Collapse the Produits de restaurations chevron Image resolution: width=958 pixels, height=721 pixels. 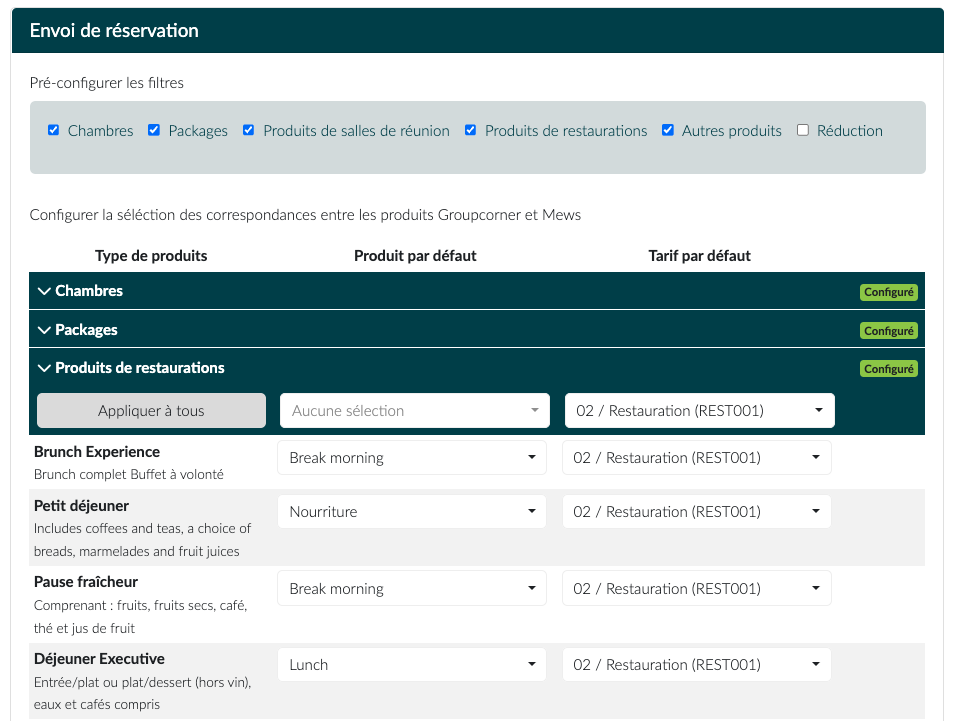coord(44,368)
